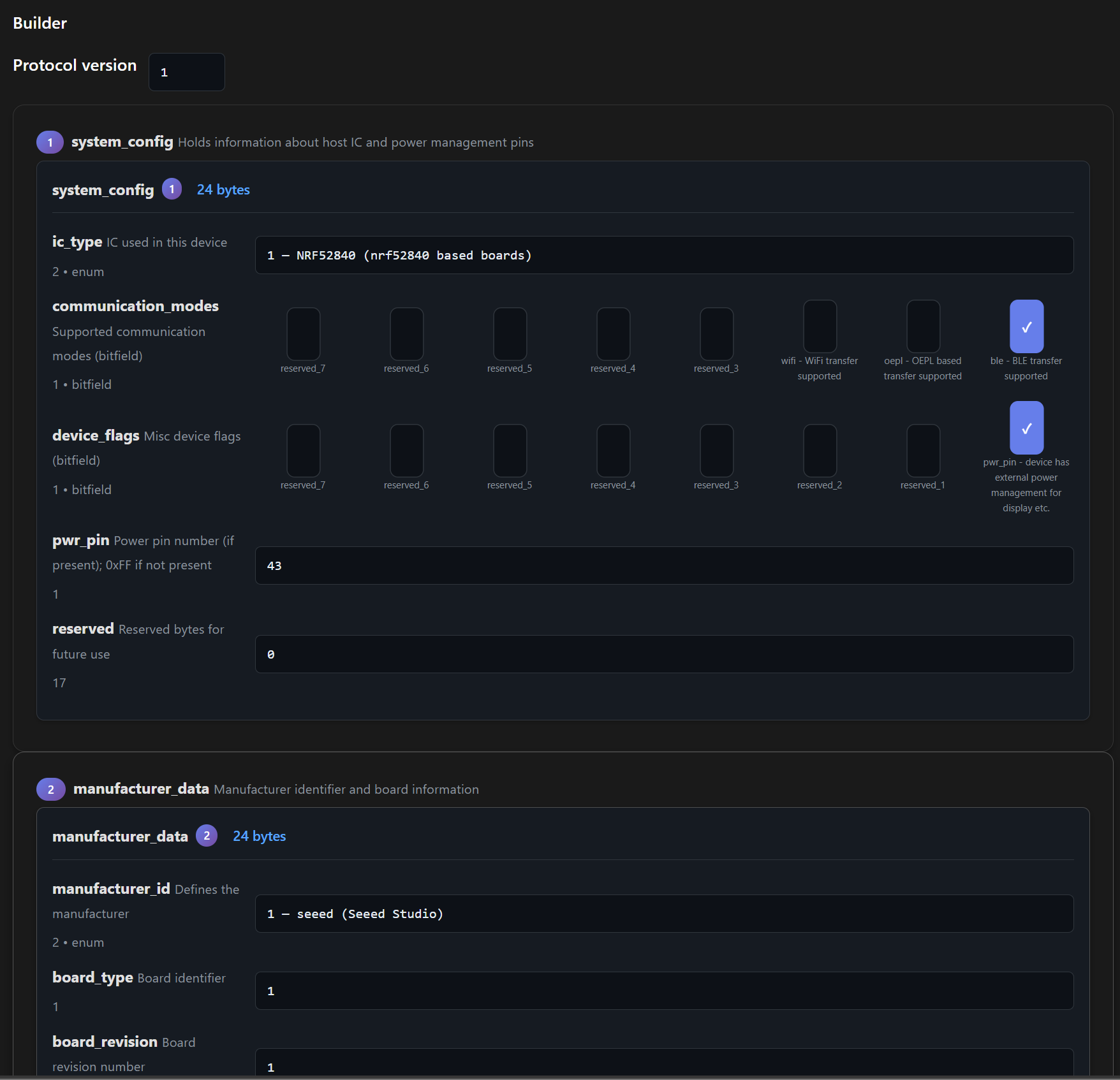
Task: Click the board_revision input field
Action: tap(663, 1065)
